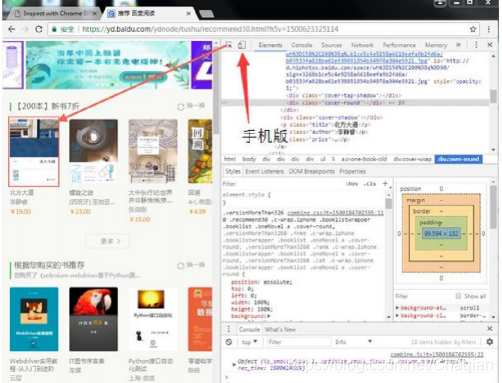Add new style rule plus icon

[x=385, y=183]
